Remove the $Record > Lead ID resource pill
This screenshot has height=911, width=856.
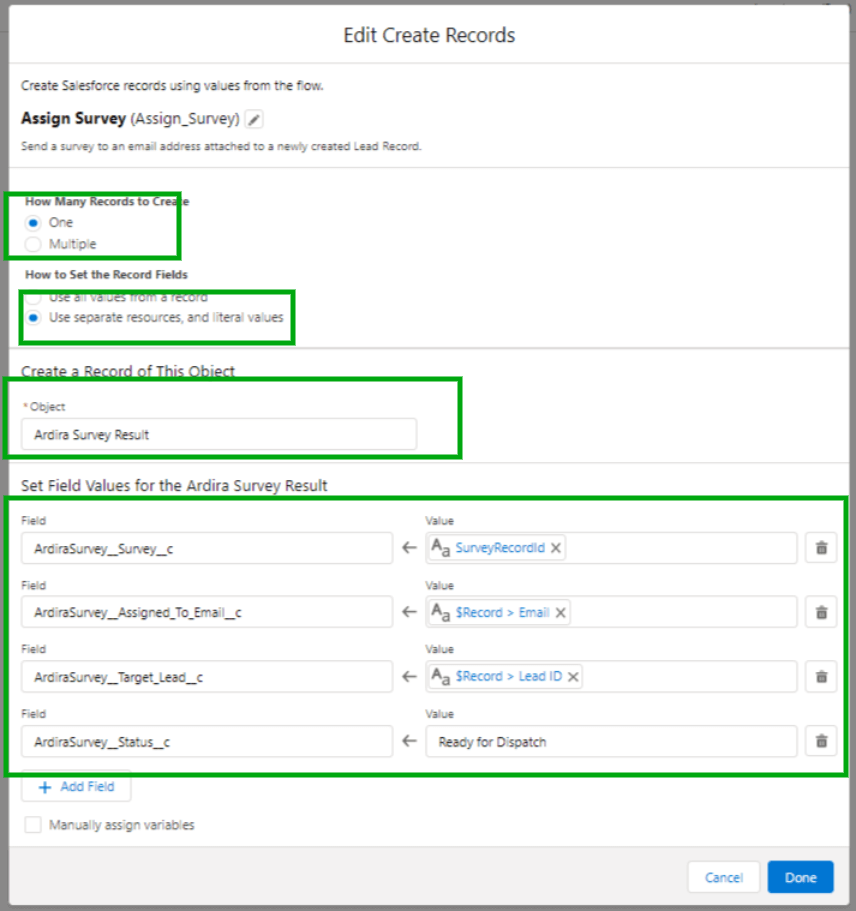click(x=572, y=677)
